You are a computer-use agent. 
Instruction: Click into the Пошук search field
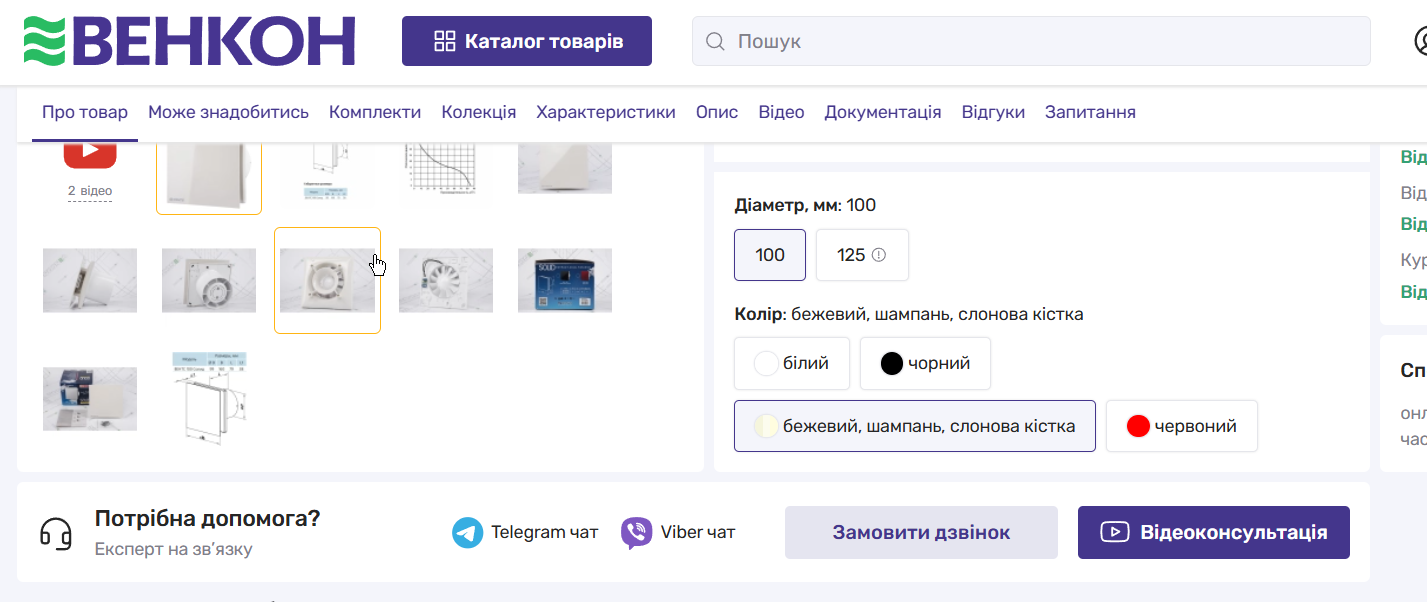1040,42
